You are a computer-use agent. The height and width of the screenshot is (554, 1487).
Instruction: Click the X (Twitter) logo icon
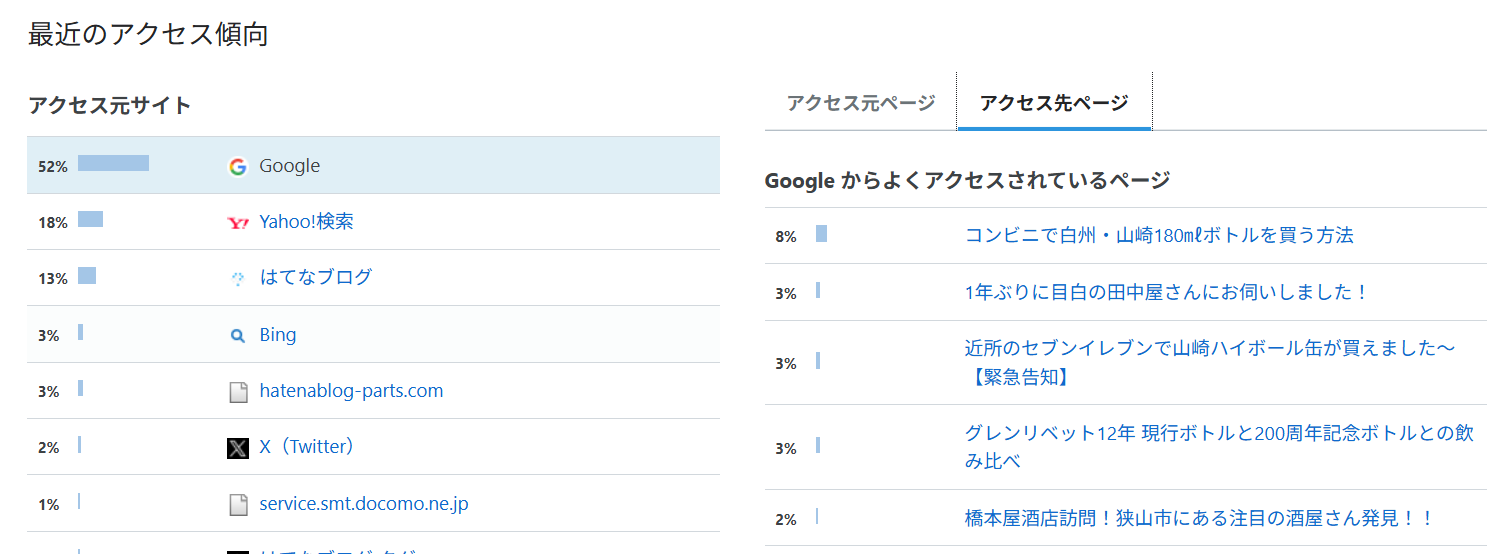coord(237,448)
